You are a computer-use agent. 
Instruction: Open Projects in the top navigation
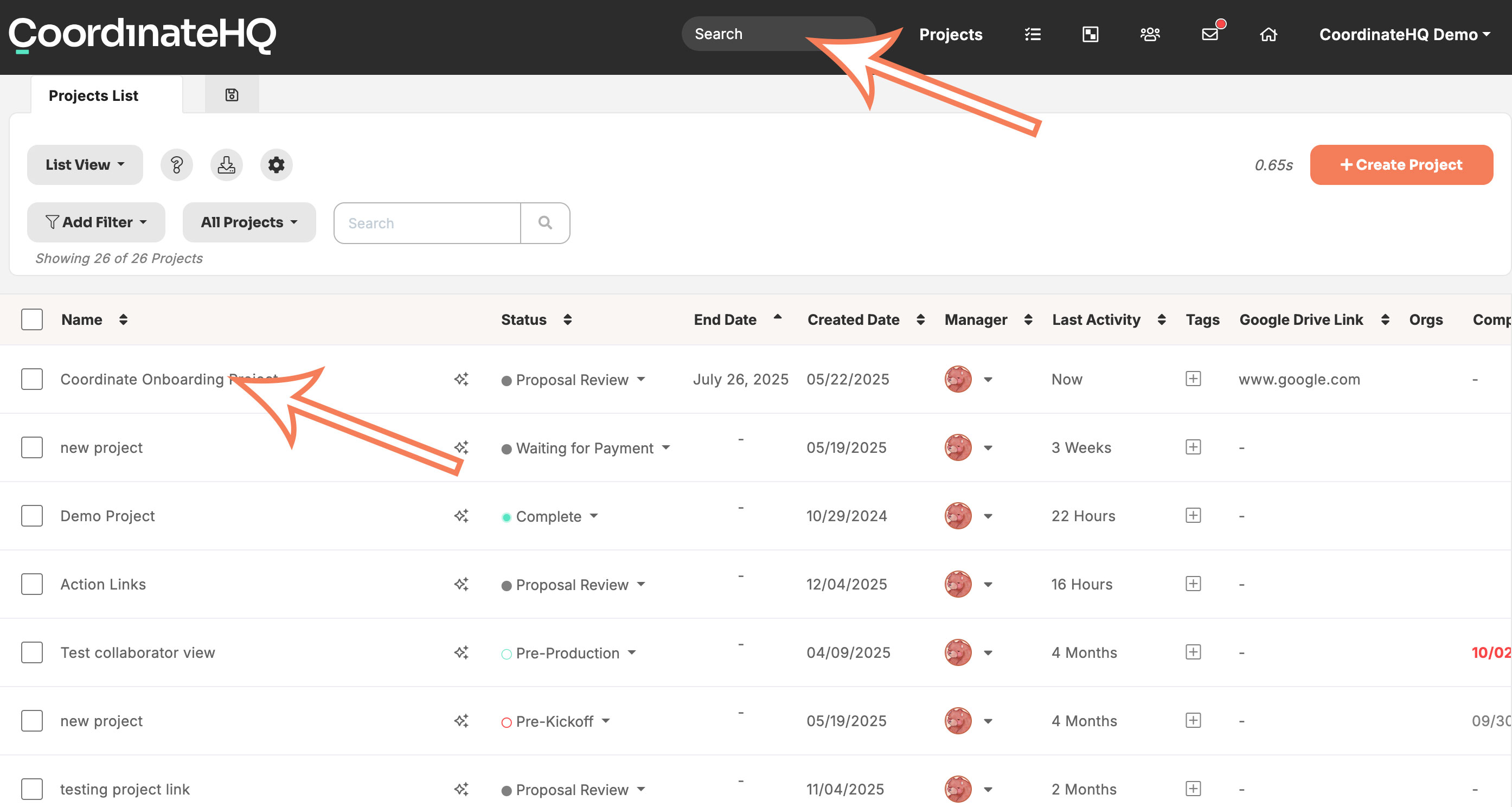pyautogui.click(x=951, y=35)
